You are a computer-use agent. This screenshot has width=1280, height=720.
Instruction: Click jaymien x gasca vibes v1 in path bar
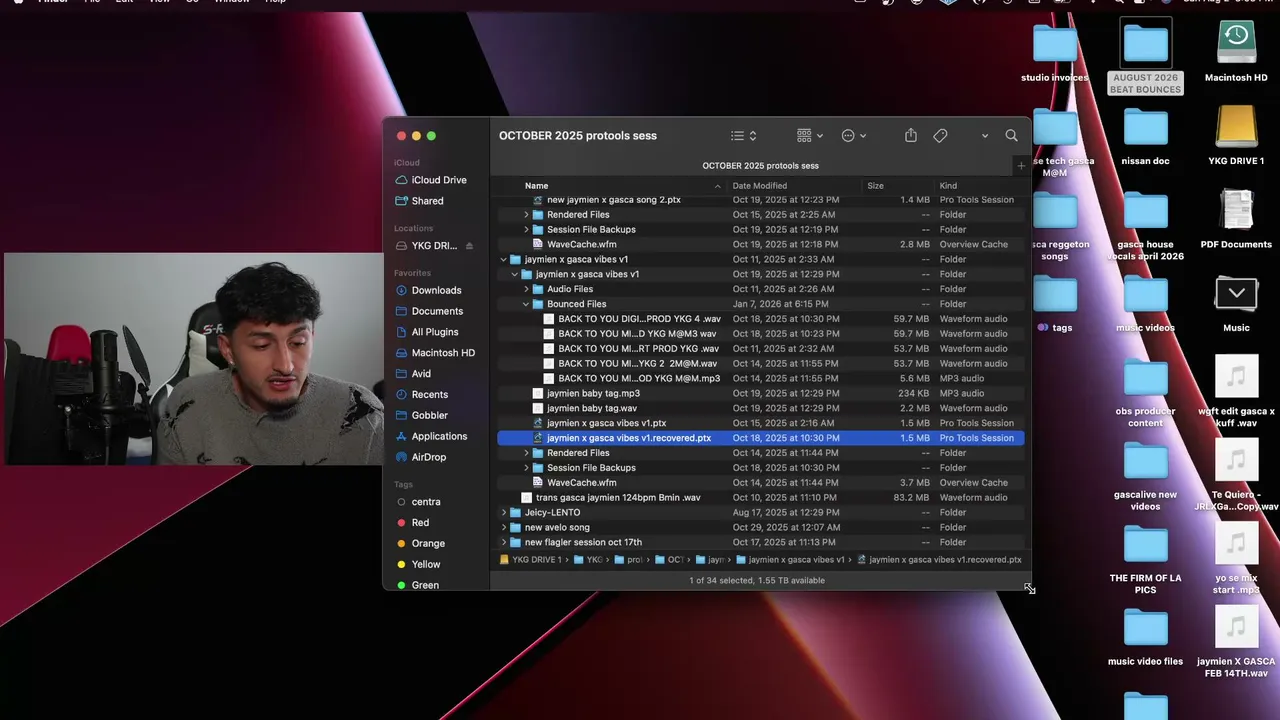tap(790, 560)
